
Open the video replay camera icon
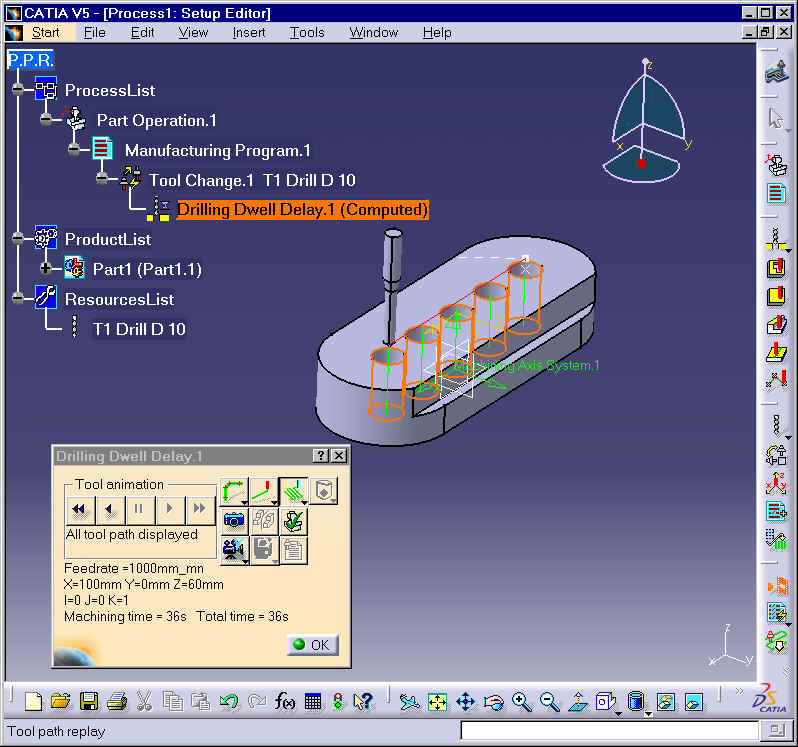point(234,550)
